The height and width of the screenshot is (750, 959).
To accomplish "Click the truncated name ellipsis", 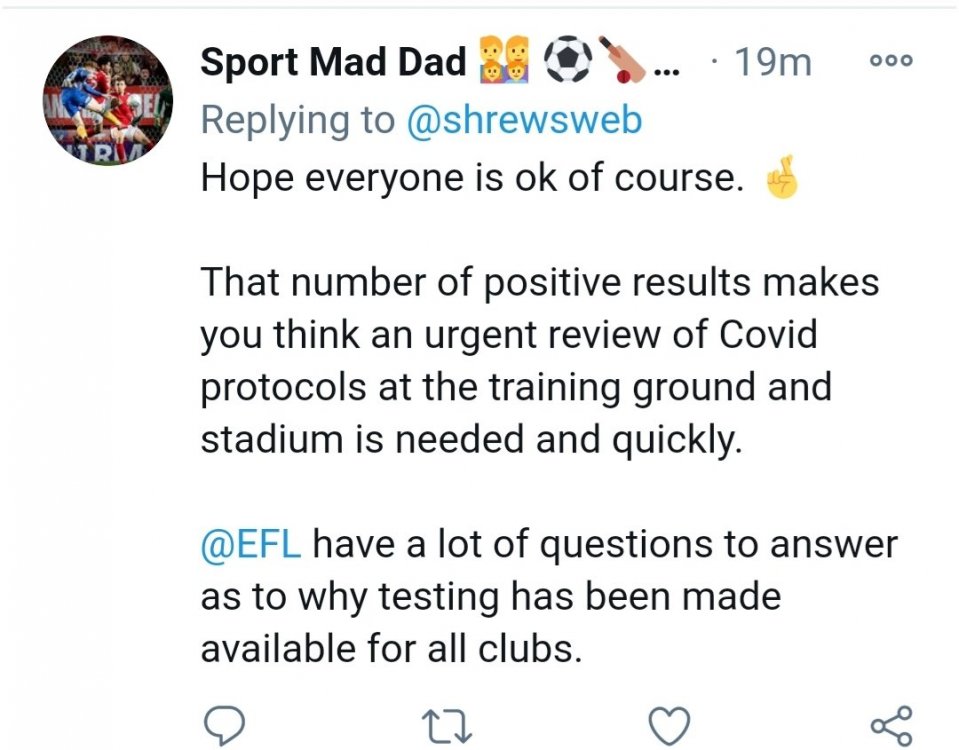I will tap(666, 66).
